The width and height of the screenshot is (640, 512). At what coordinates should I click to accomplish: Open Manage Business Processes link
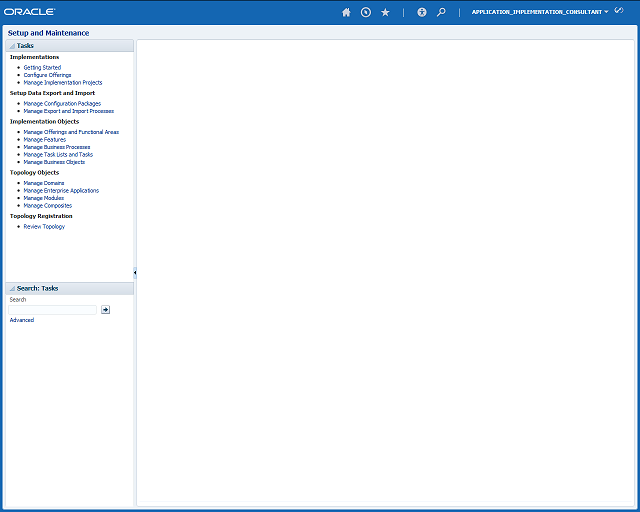click(57, 147)
